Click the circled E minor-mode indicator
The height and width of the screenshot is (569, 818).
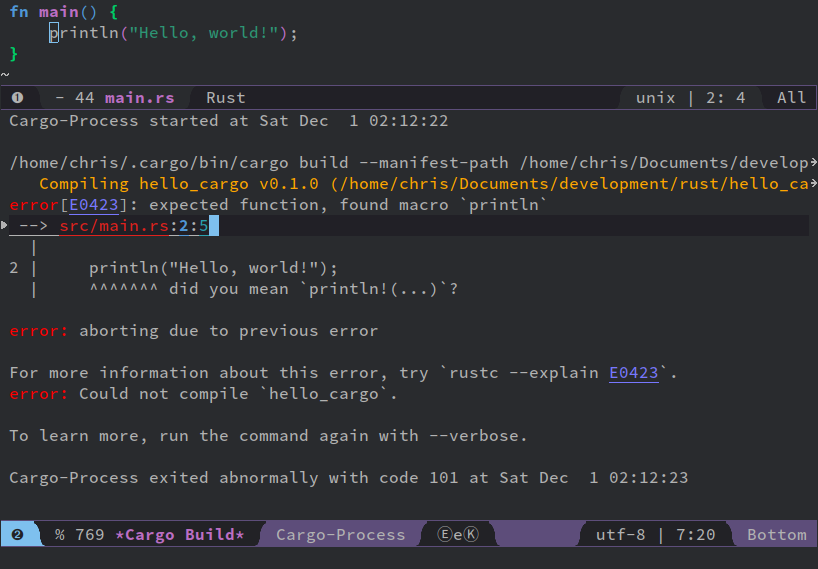pyautogui.click(x=444, y=535)
